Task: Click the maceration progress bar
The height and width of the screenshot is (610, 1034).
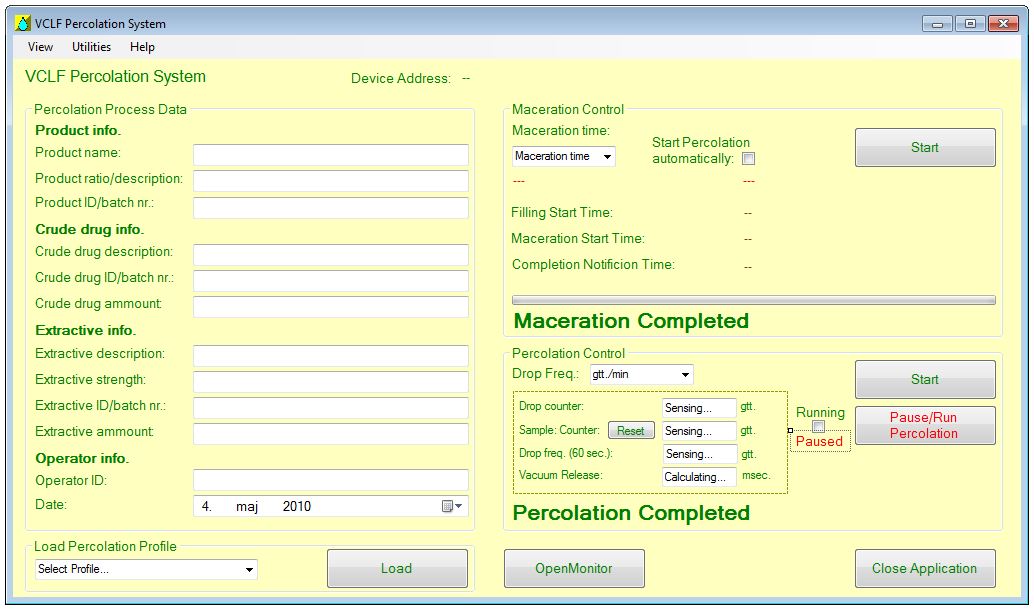Action: pyautogui.click(x=754, y=300)
